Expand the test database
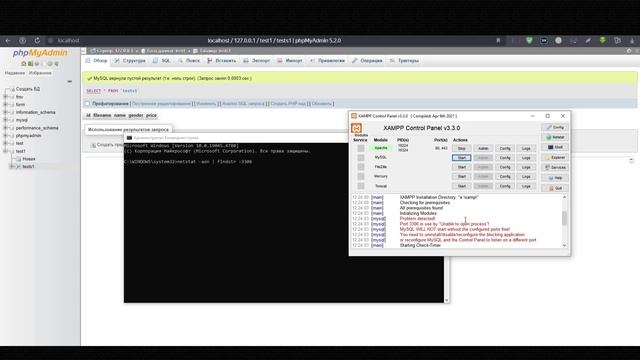 (x=6, y=143)
